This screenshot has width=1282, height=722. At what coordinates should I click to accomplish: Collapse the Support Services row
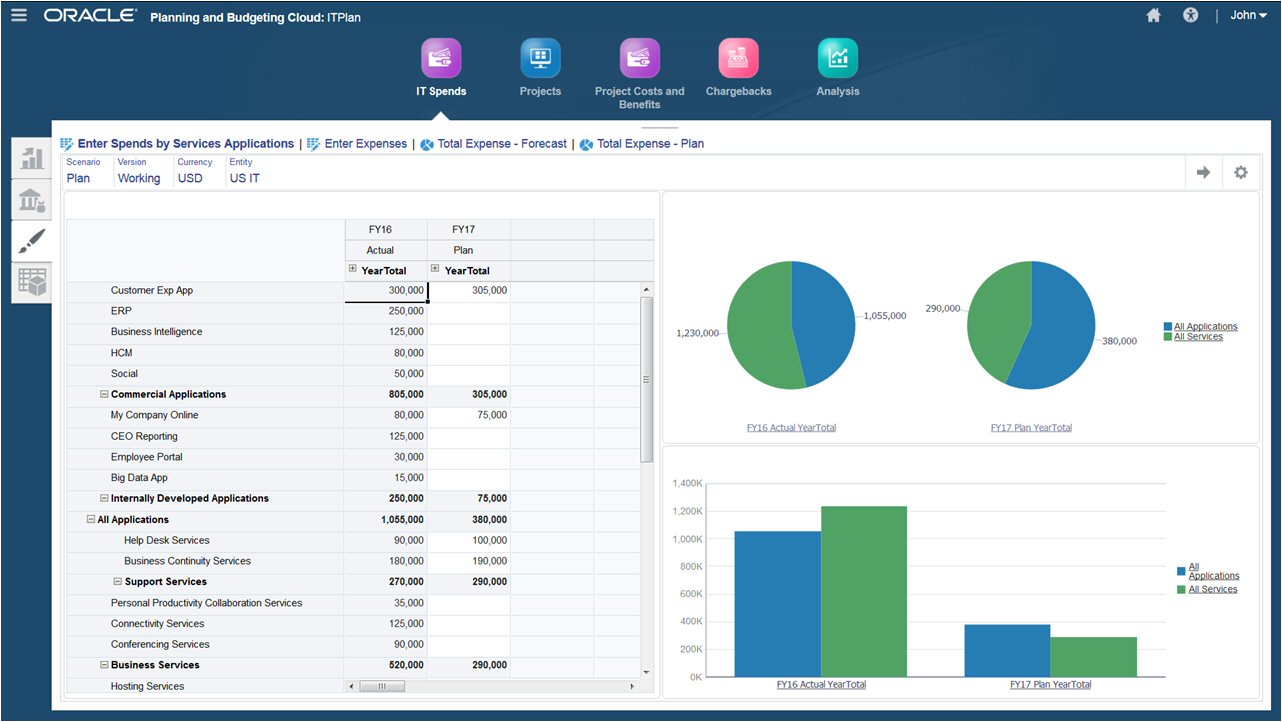point(117,582)
